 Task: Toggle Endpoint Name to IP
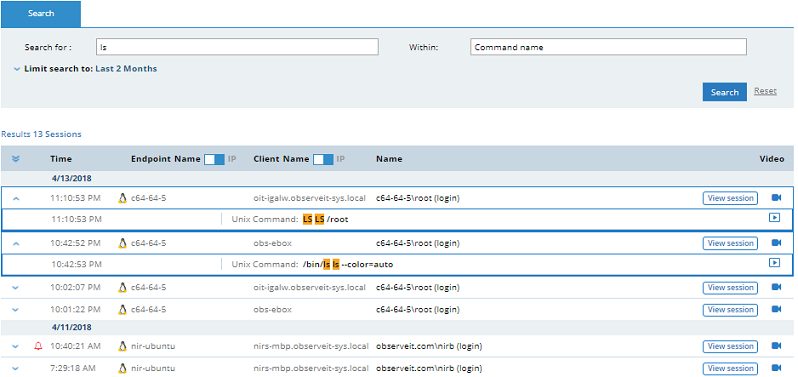(x=214, y=159)
